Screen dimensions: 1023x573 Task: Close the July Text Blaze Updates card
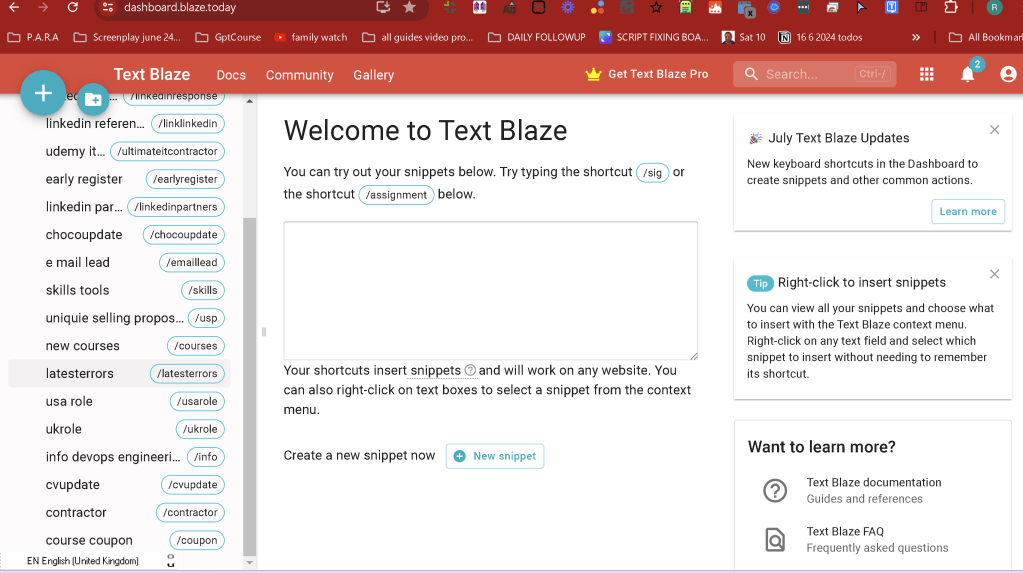click(994, 130)
